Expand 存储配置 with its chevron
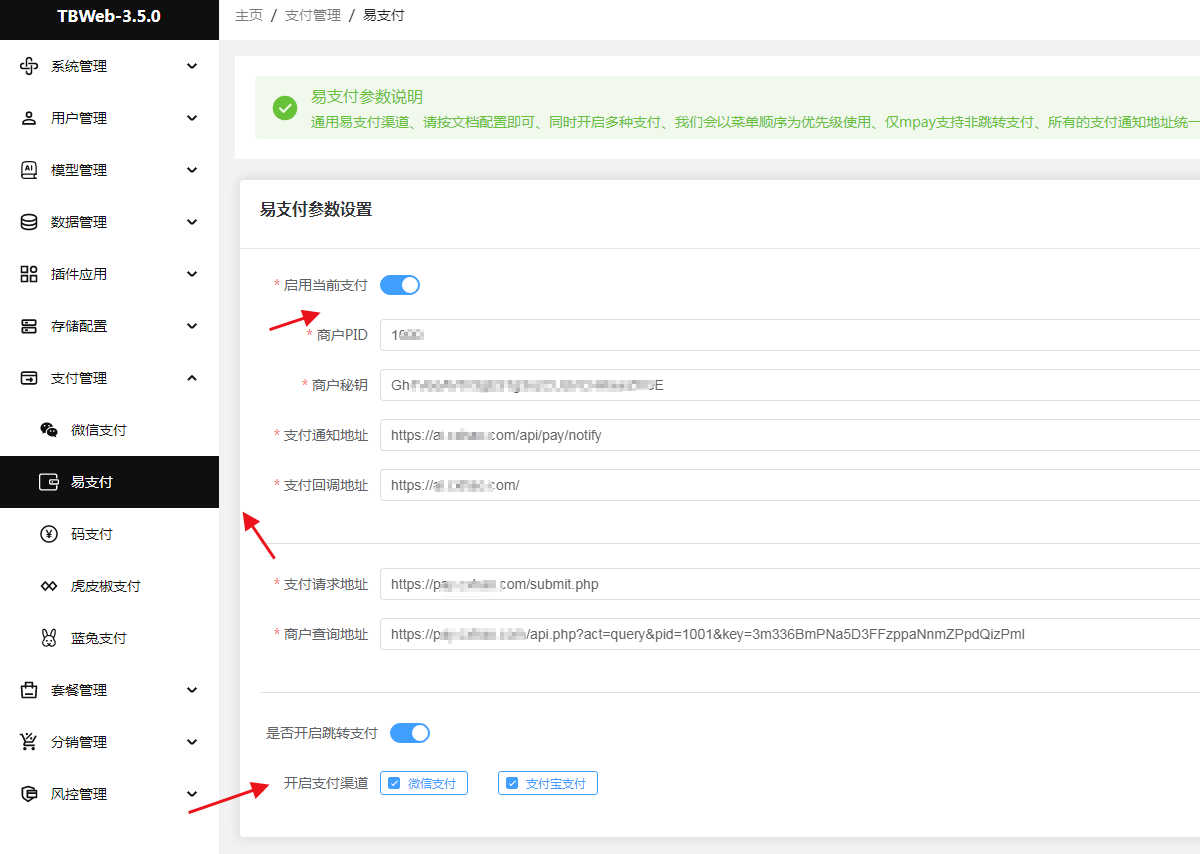This screenshot has width=1200, height=854. (x=193, y=326)
